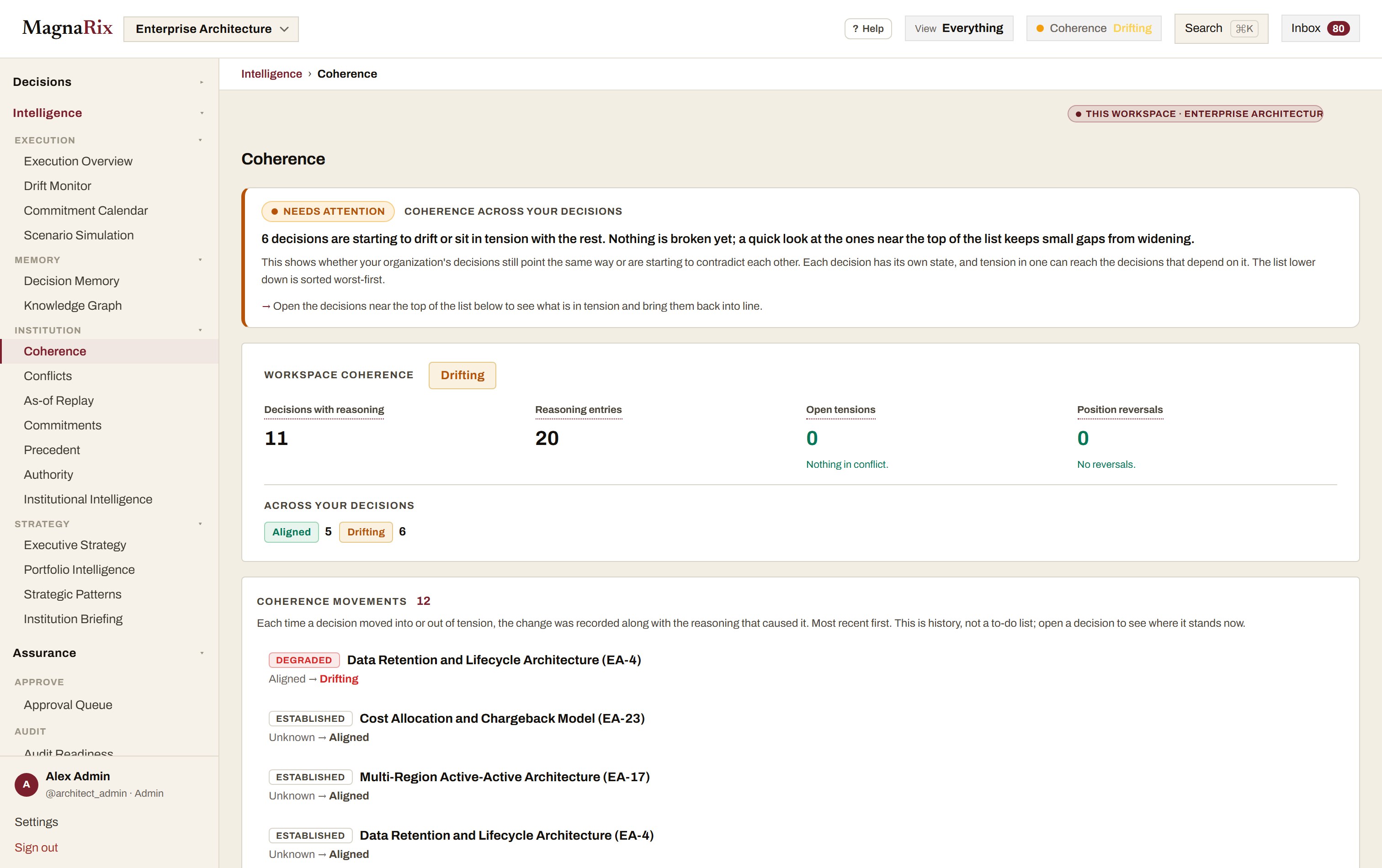Click the Workspace Coherence Drifting badge
The image size is (1382, 868).
point(462,375)
